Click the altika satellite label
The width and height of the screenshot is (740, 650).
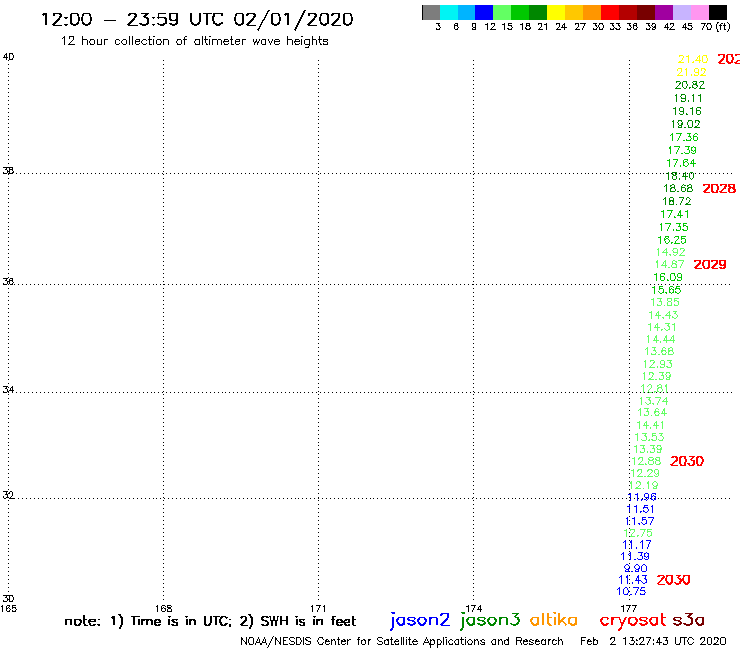point(553,619)
